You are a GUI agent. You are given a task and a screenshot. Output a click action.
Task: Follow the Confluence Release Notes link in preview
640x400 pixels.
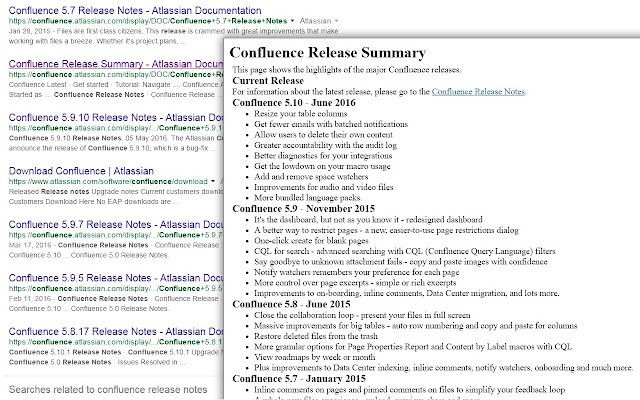click(478, 91)
